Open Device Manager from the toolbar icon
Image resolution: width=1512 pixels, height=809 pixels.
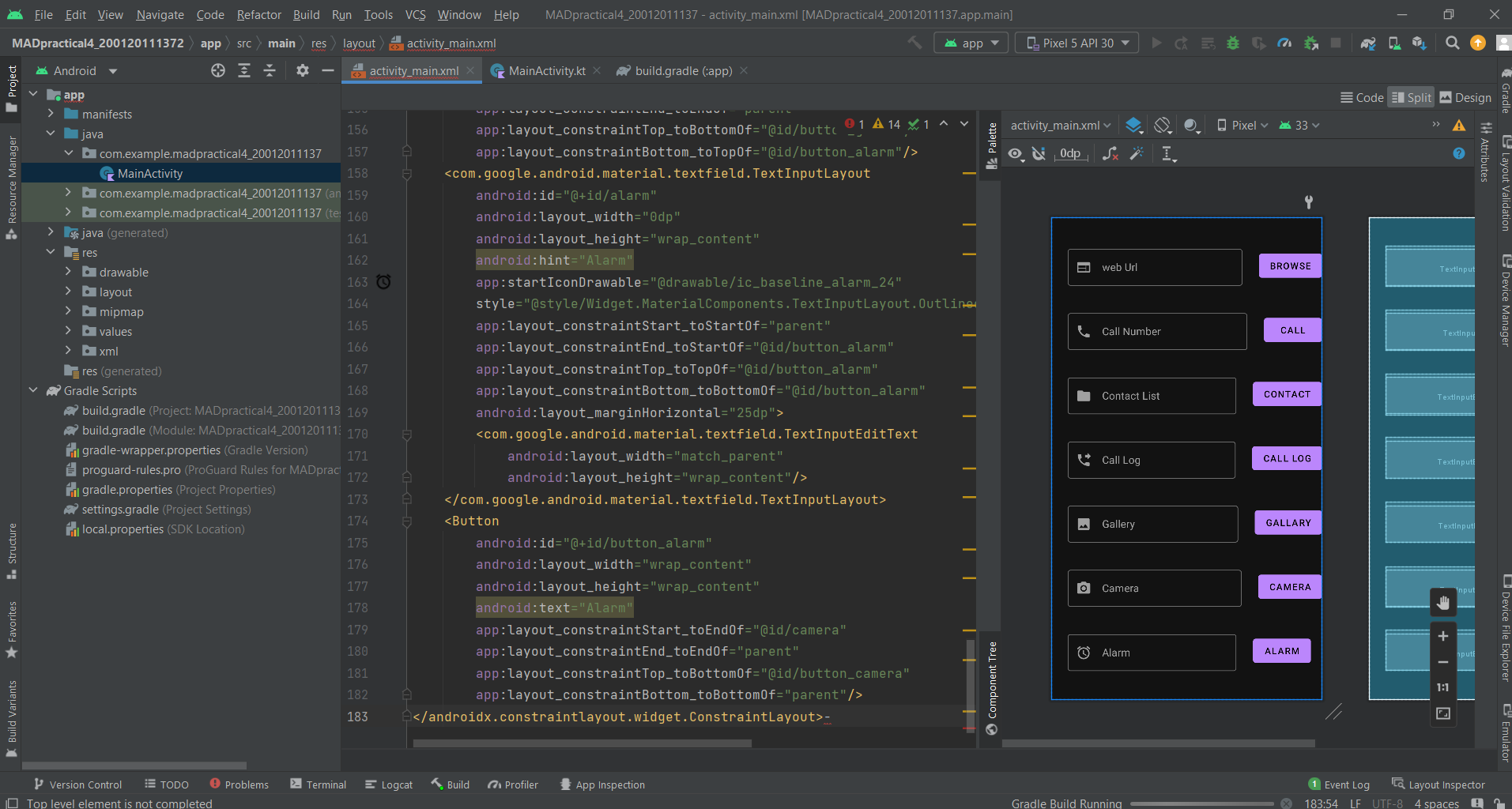(1394, 43)
